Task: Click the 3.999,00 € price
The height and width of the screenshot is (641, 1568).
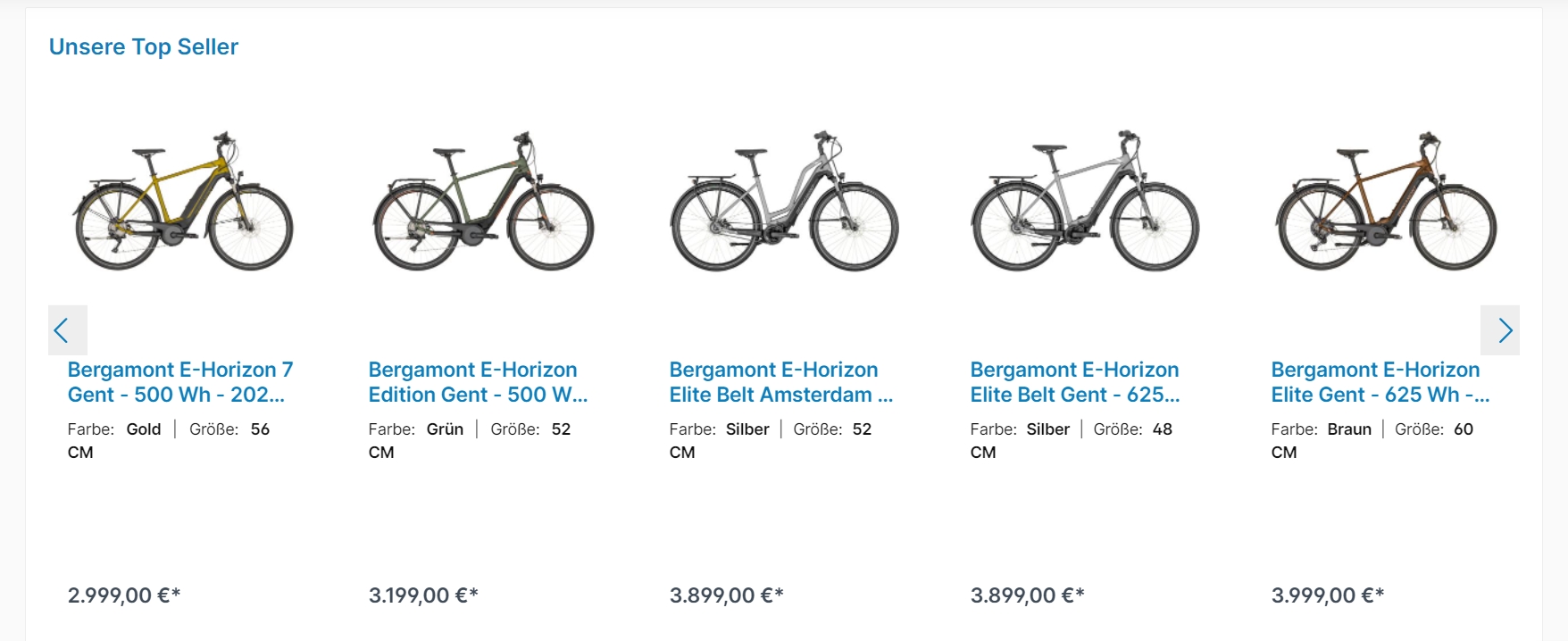Action: pos(1327,595)
